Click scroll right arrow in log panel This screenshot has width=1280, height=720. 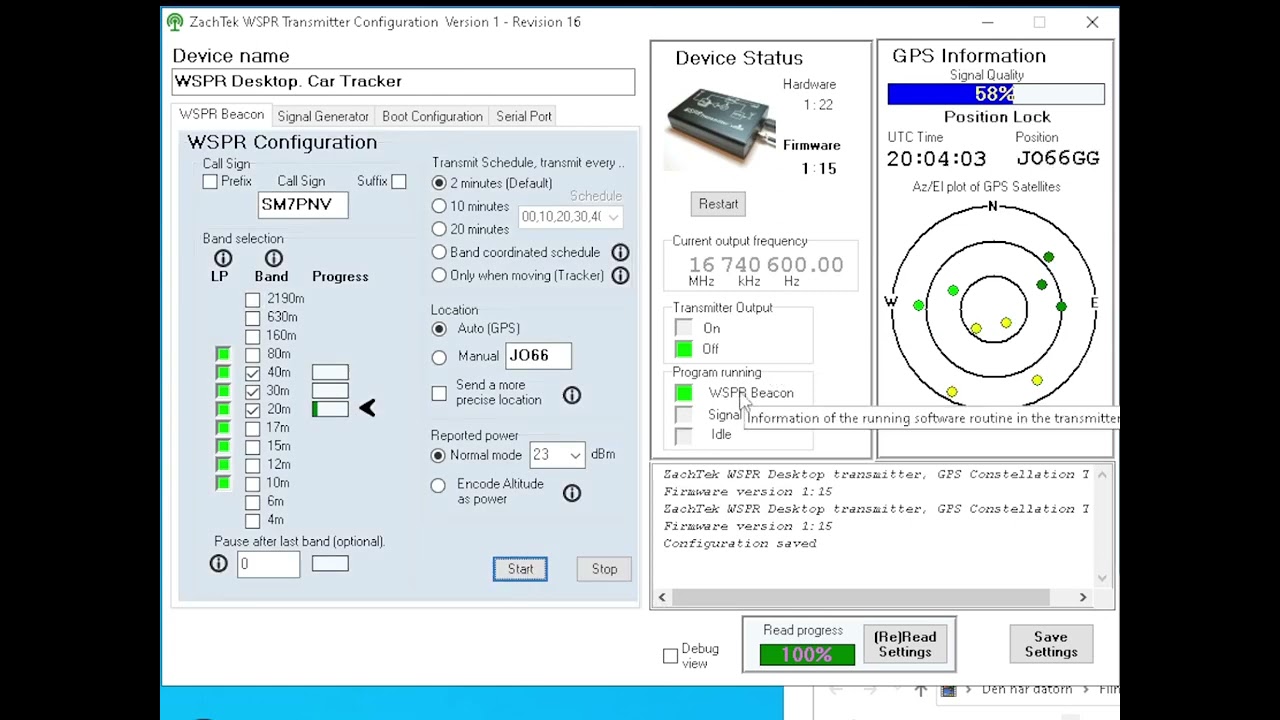pos(1082,597)
